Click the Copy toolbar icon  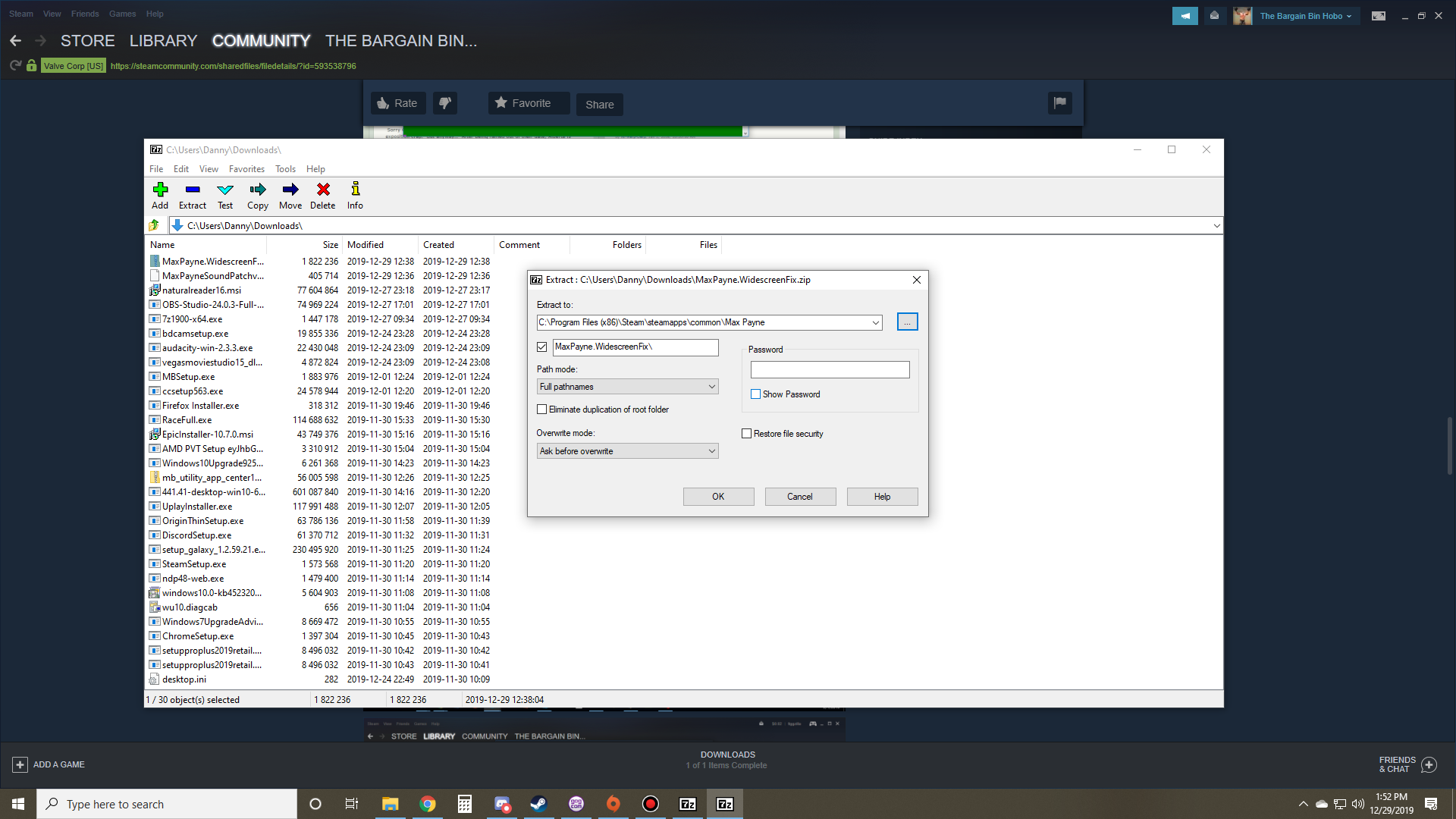[258, 190]
